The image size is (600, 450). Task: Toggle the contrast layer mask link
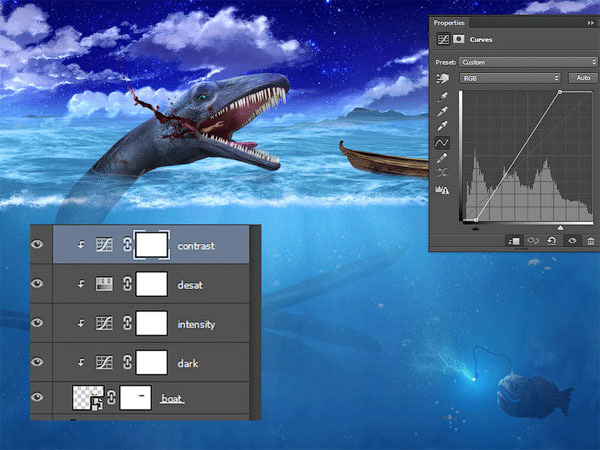tap(127, 245)
